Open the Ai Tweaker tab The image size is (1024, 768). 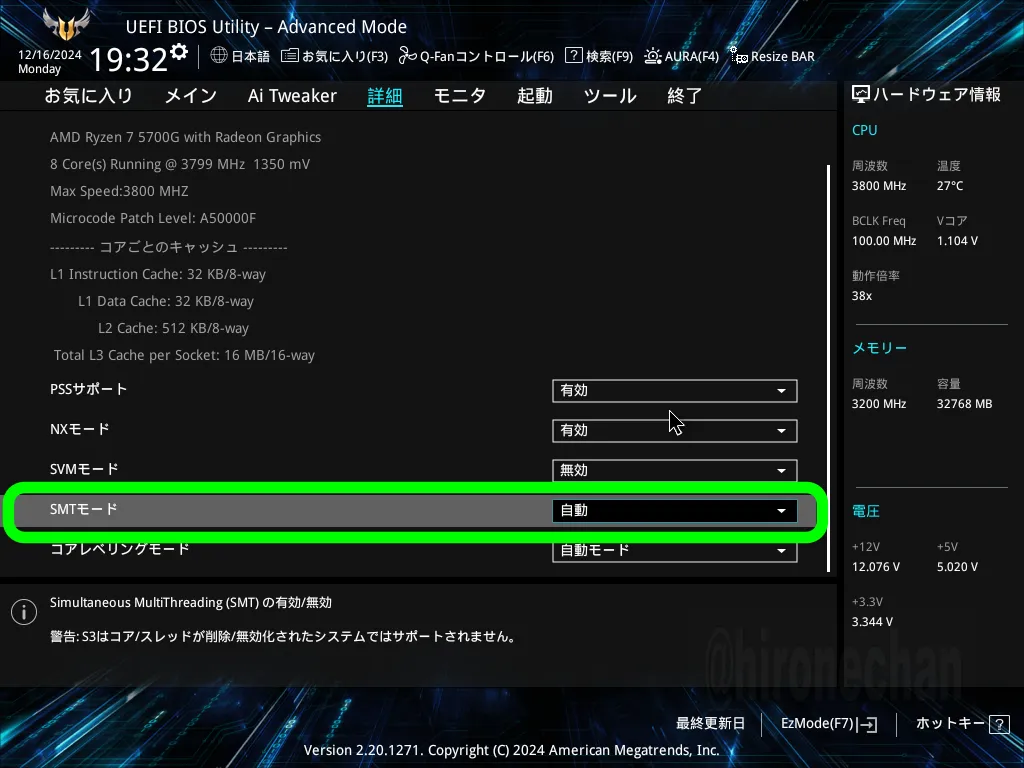(292, 96)
